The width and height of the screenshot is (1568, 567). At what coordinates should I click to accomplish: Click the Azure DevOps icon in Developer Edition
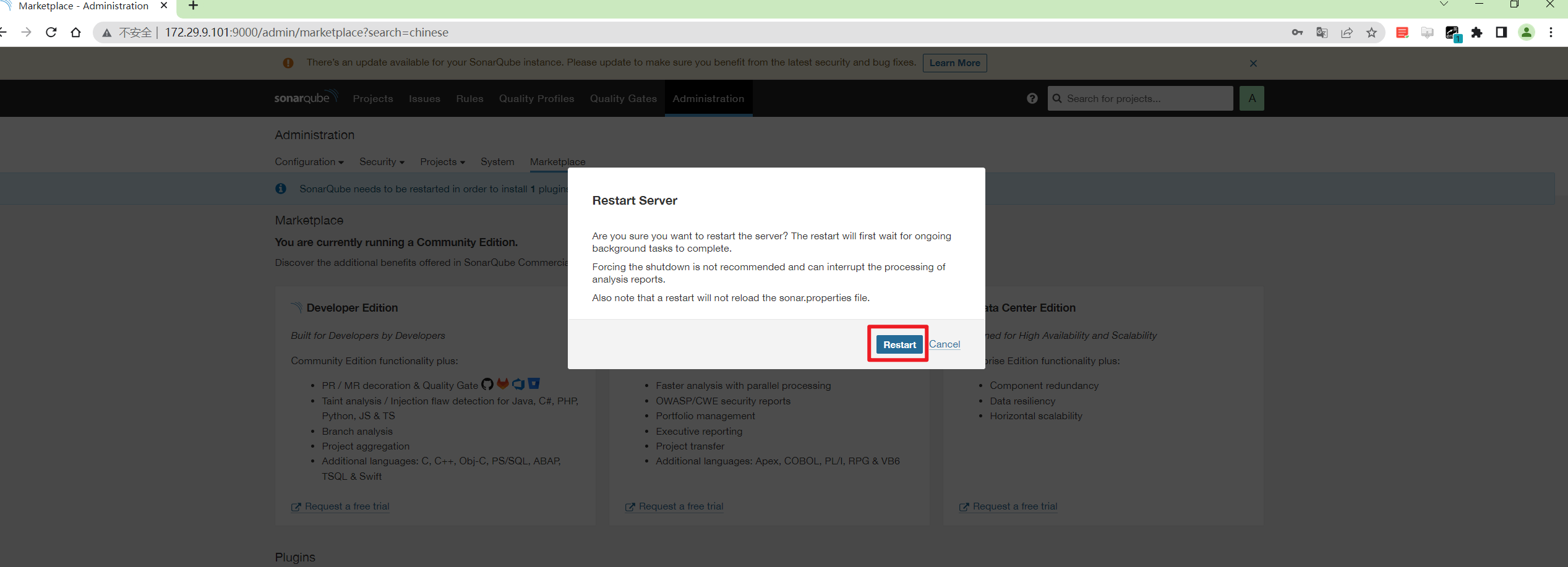(x=518, y=384)
